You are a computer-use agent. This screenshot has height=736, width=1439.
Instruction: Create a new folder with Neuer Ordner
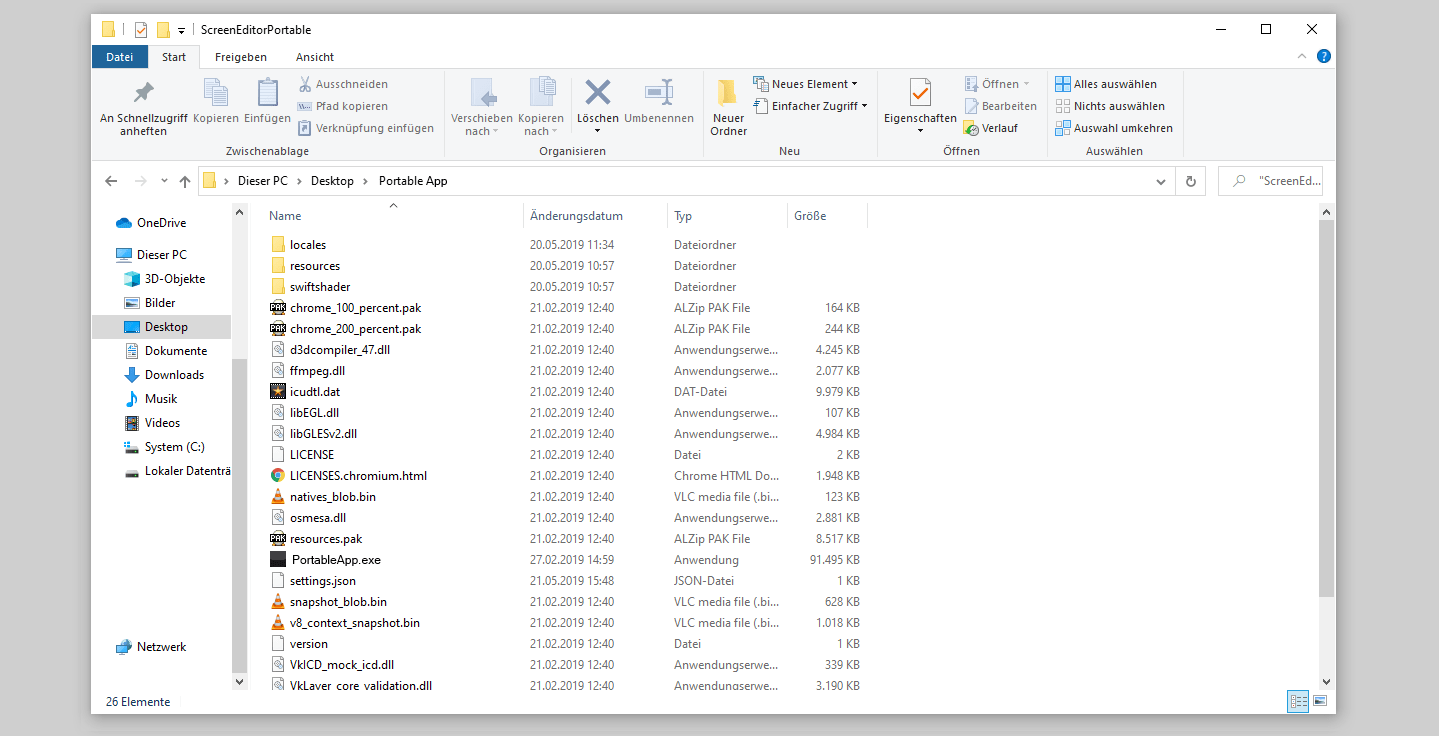(728, 93)
